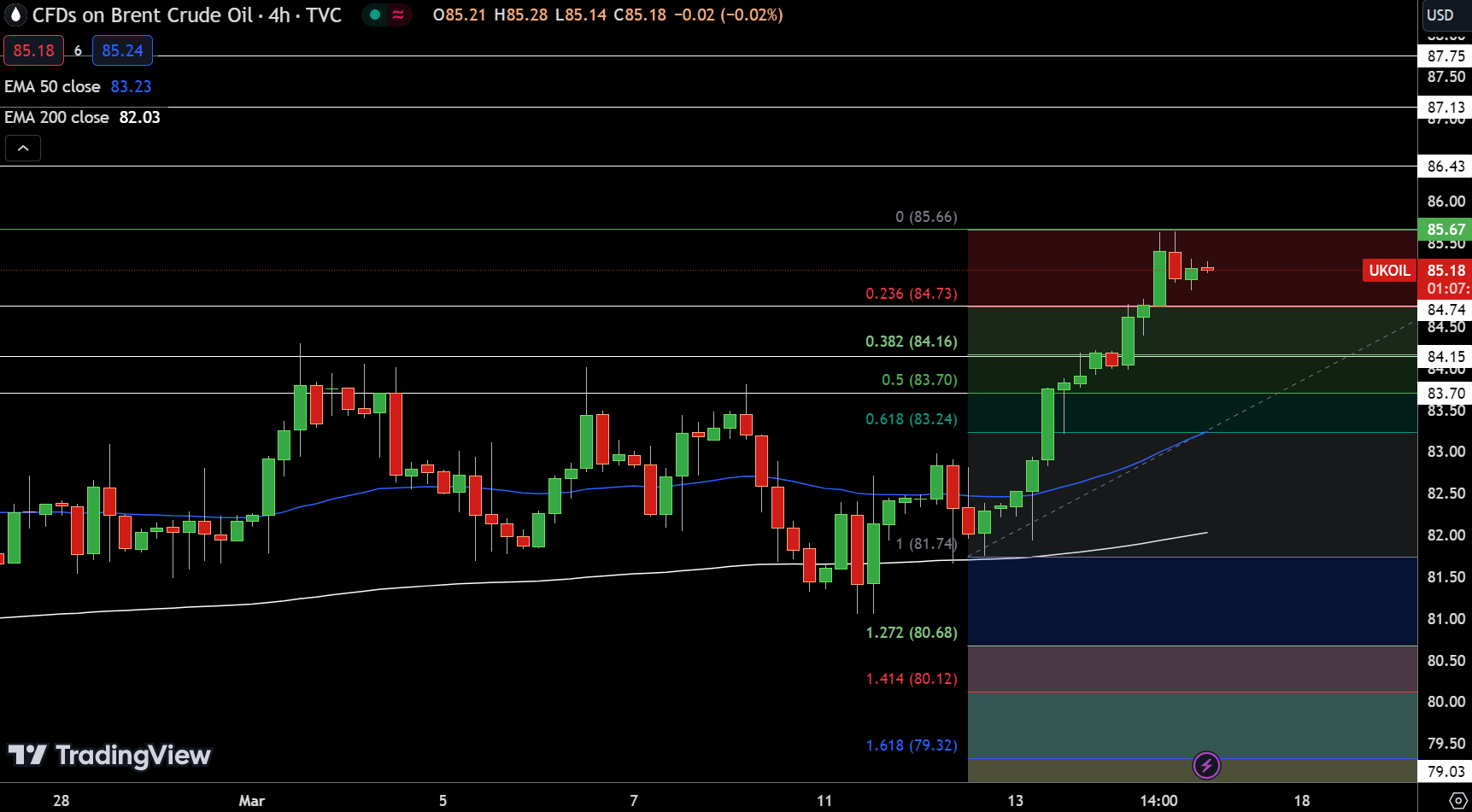Click the 84.15 price axis label
This screenshot has height=812, width=1472.
1446,357
